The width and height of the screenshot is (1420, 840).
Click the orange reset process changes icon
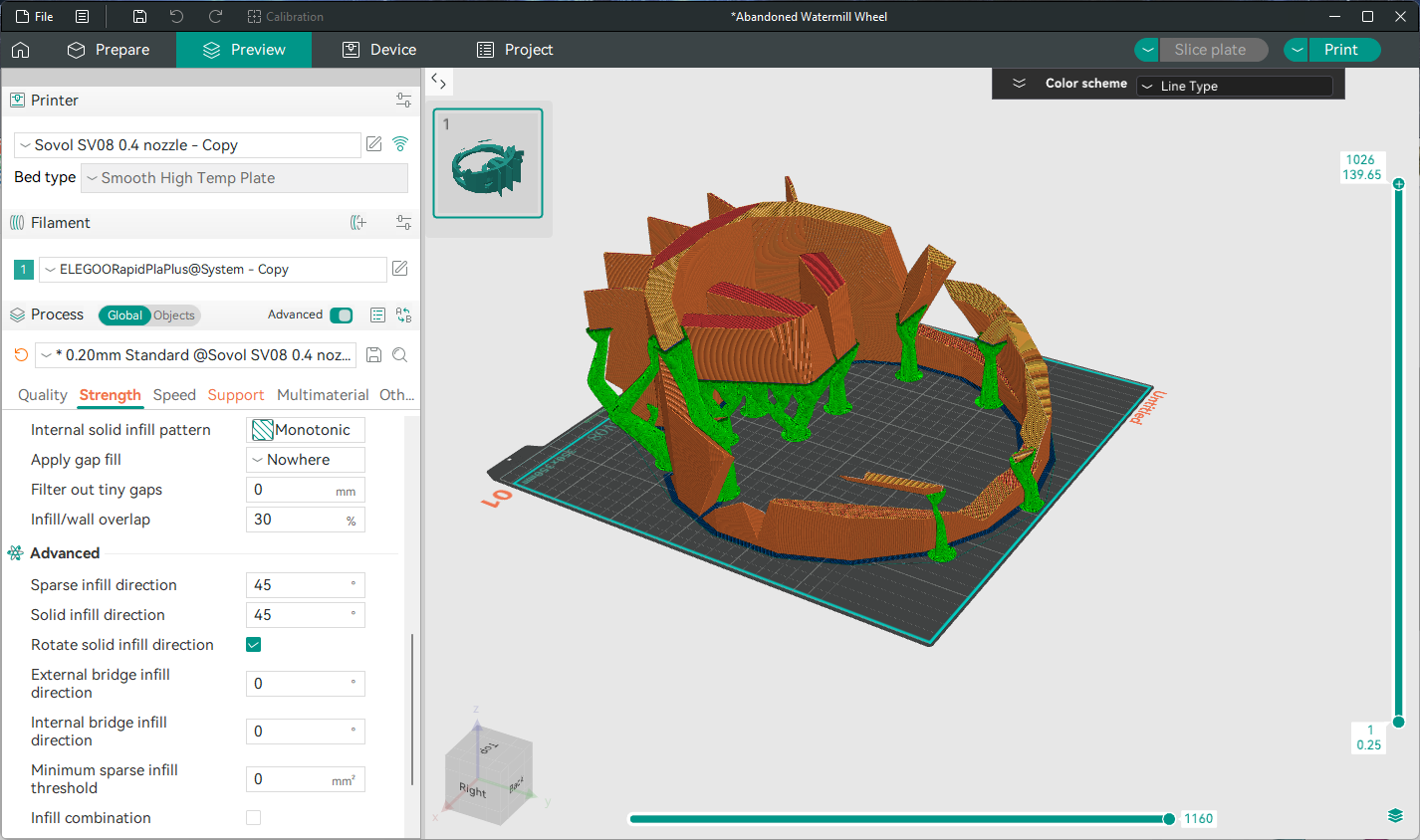[x=21, y=355]
